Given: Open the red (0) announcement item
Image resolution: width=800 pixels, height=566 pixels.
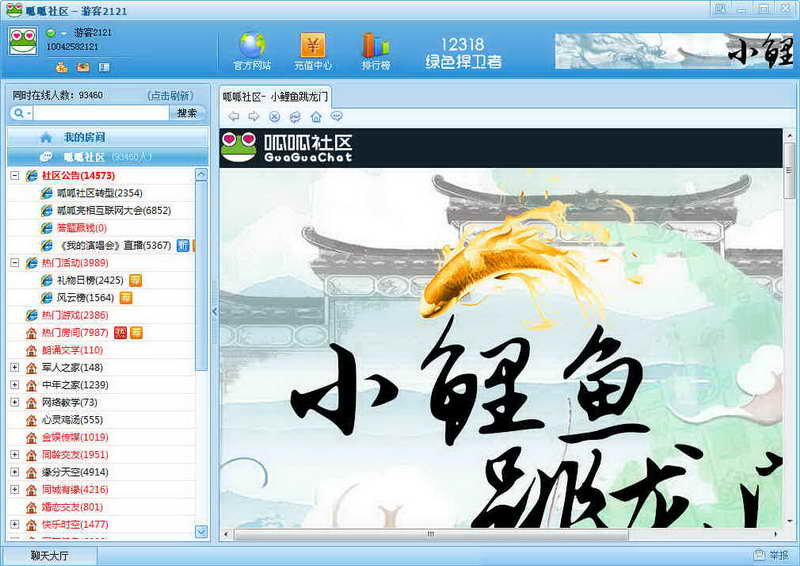Looking at the screenshot, I should click(x=82, y=228).
